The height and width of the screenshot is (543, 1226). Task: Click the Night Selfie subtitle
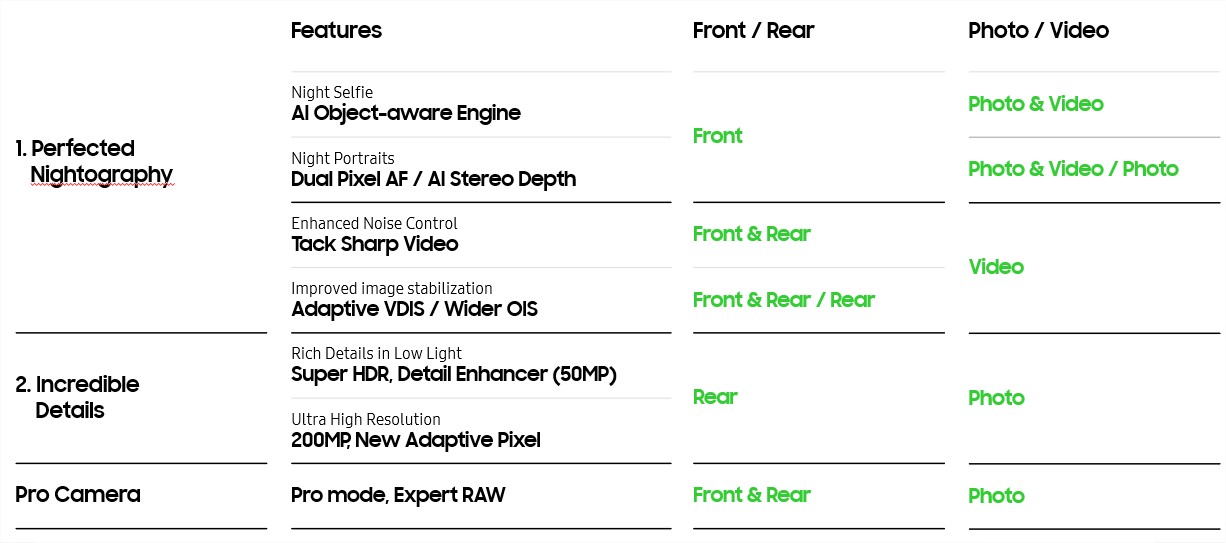click(x=332, y=93)
